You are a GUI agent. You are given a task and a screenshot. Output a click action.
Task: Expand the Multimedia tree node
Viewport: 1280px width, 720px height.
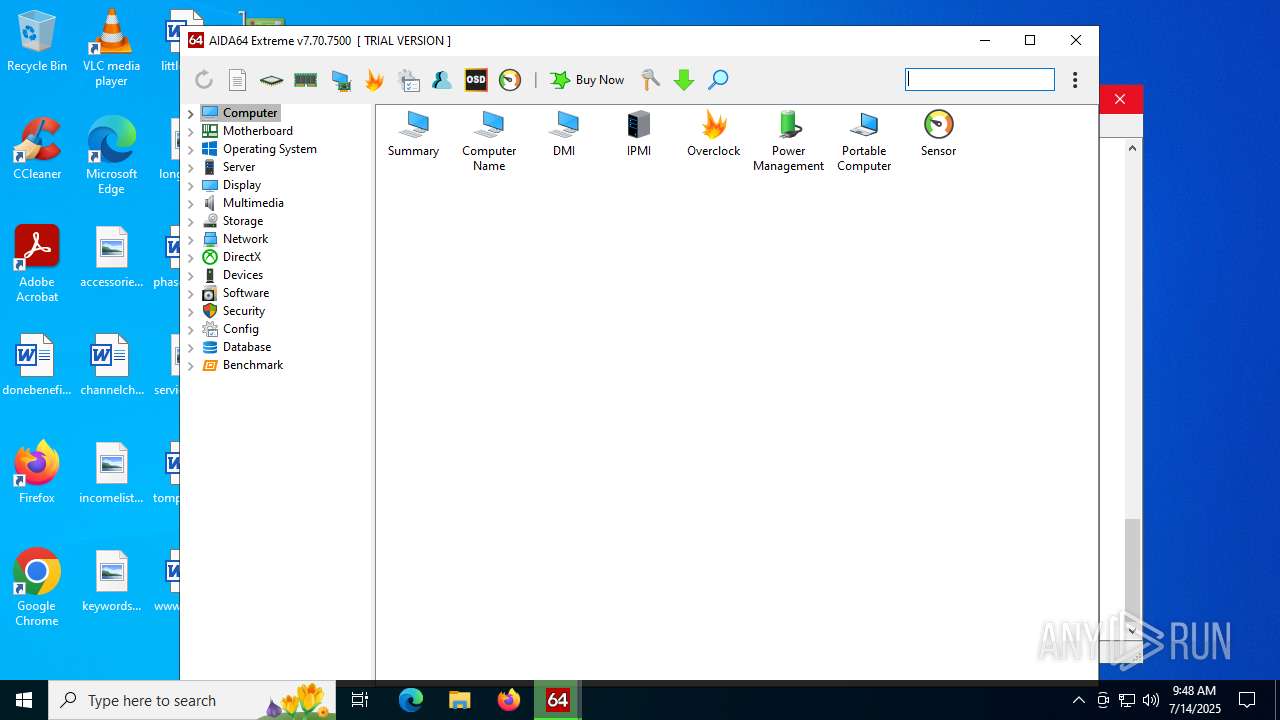(x=191, y=203)
